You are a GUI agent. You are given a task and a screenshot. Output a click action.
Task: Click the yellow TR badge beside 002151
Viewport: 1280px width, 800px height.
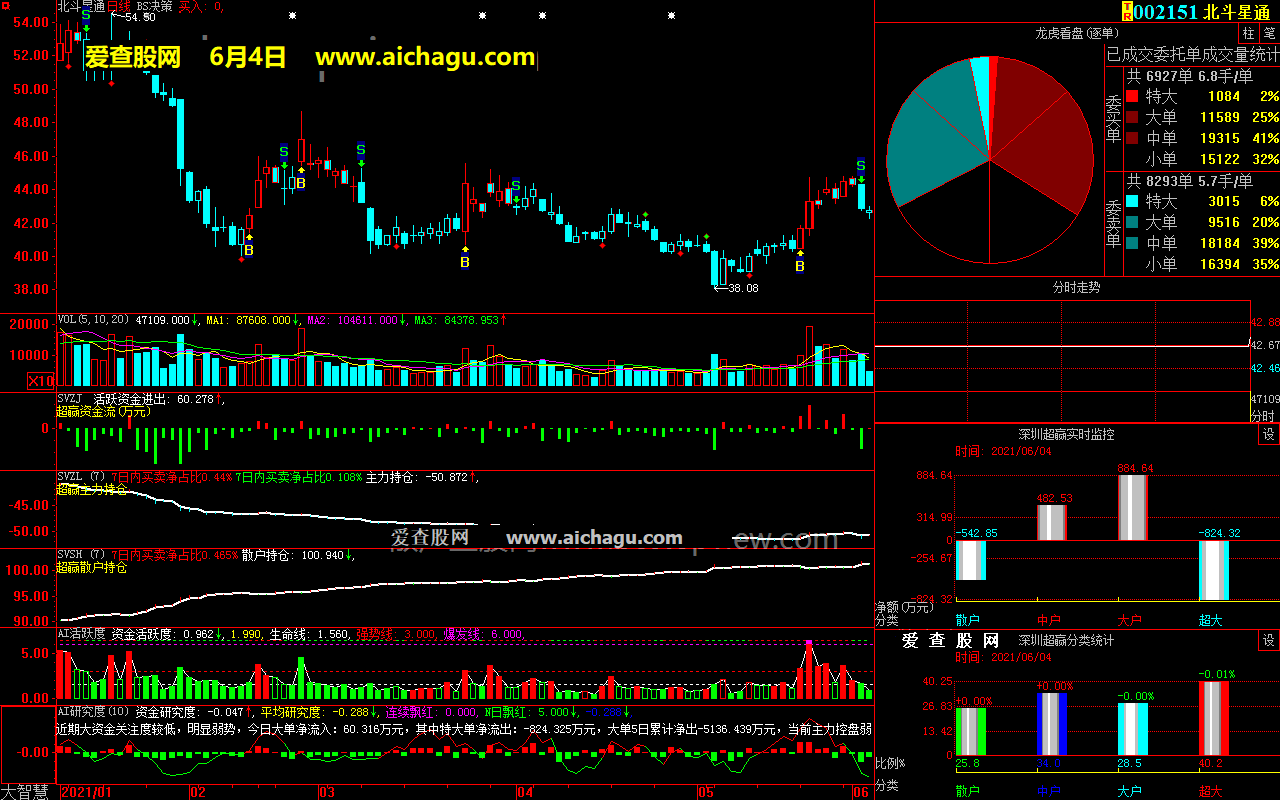click(1127, 11)
